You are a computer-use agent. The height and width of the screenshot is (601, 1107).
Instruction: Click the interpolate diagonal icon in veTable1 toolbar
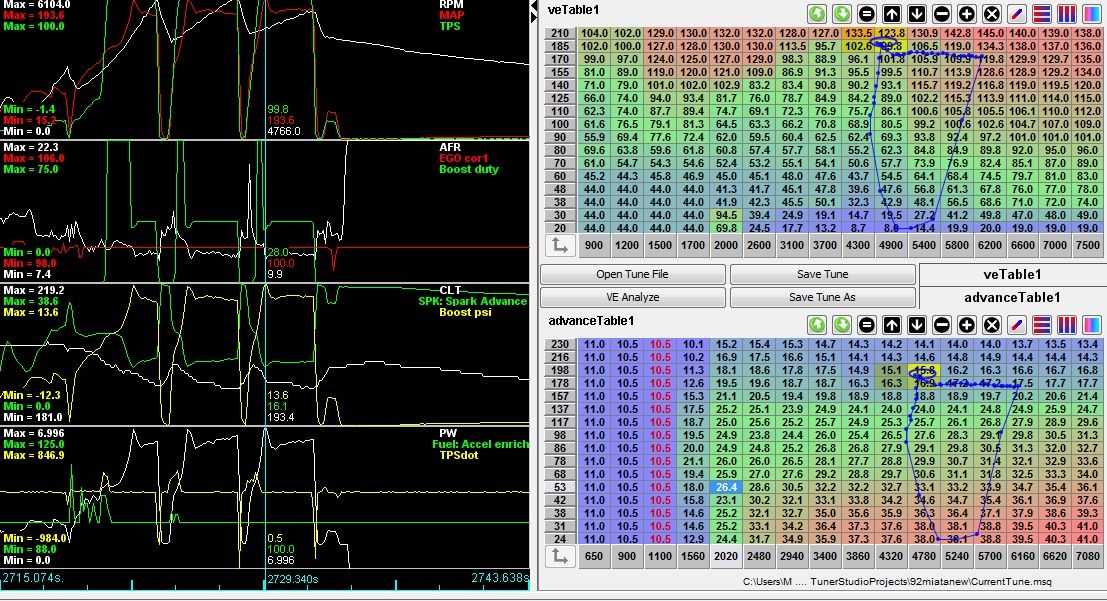1016,14
